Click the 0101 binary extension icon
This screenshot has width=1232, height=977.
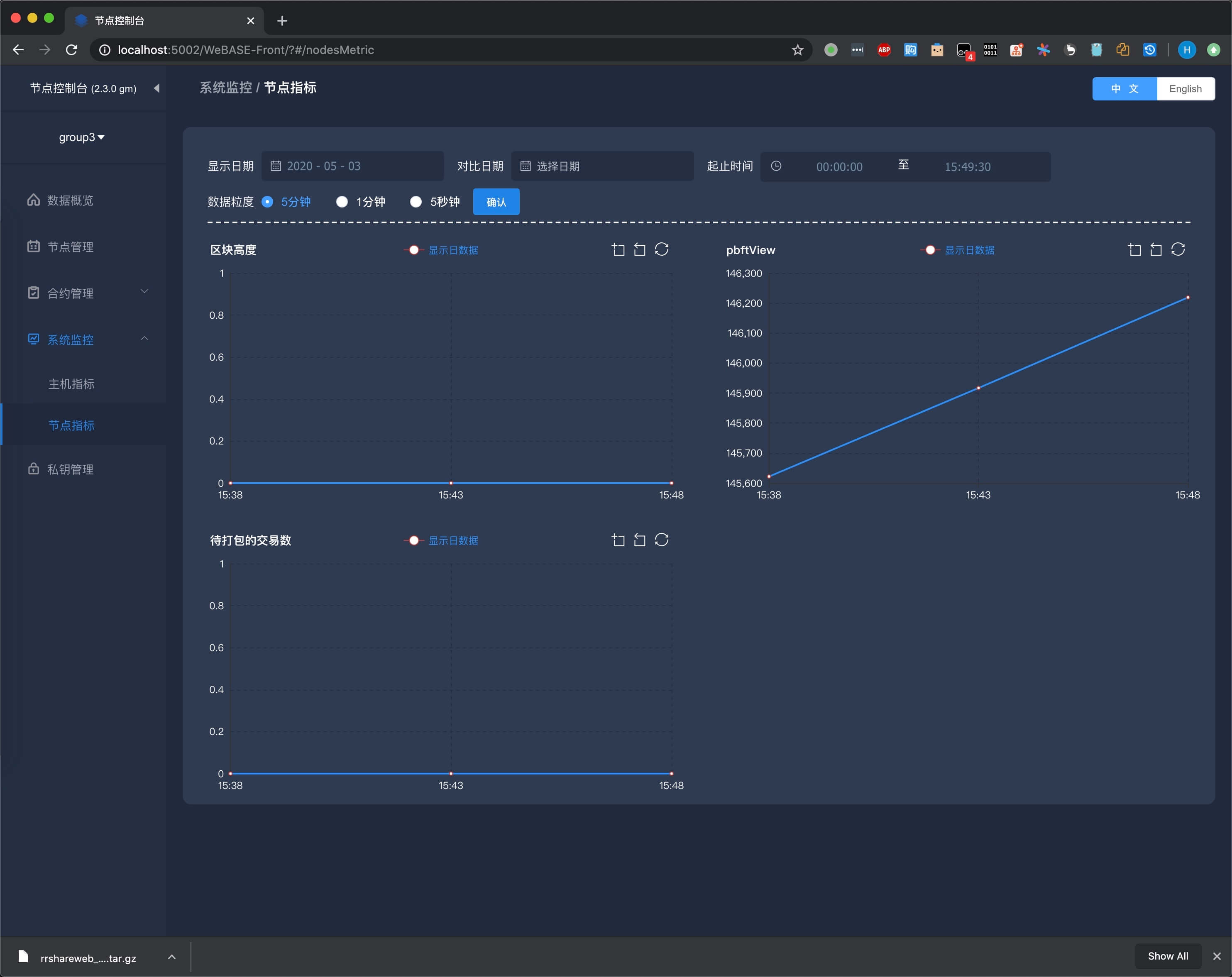coord(990,50)
